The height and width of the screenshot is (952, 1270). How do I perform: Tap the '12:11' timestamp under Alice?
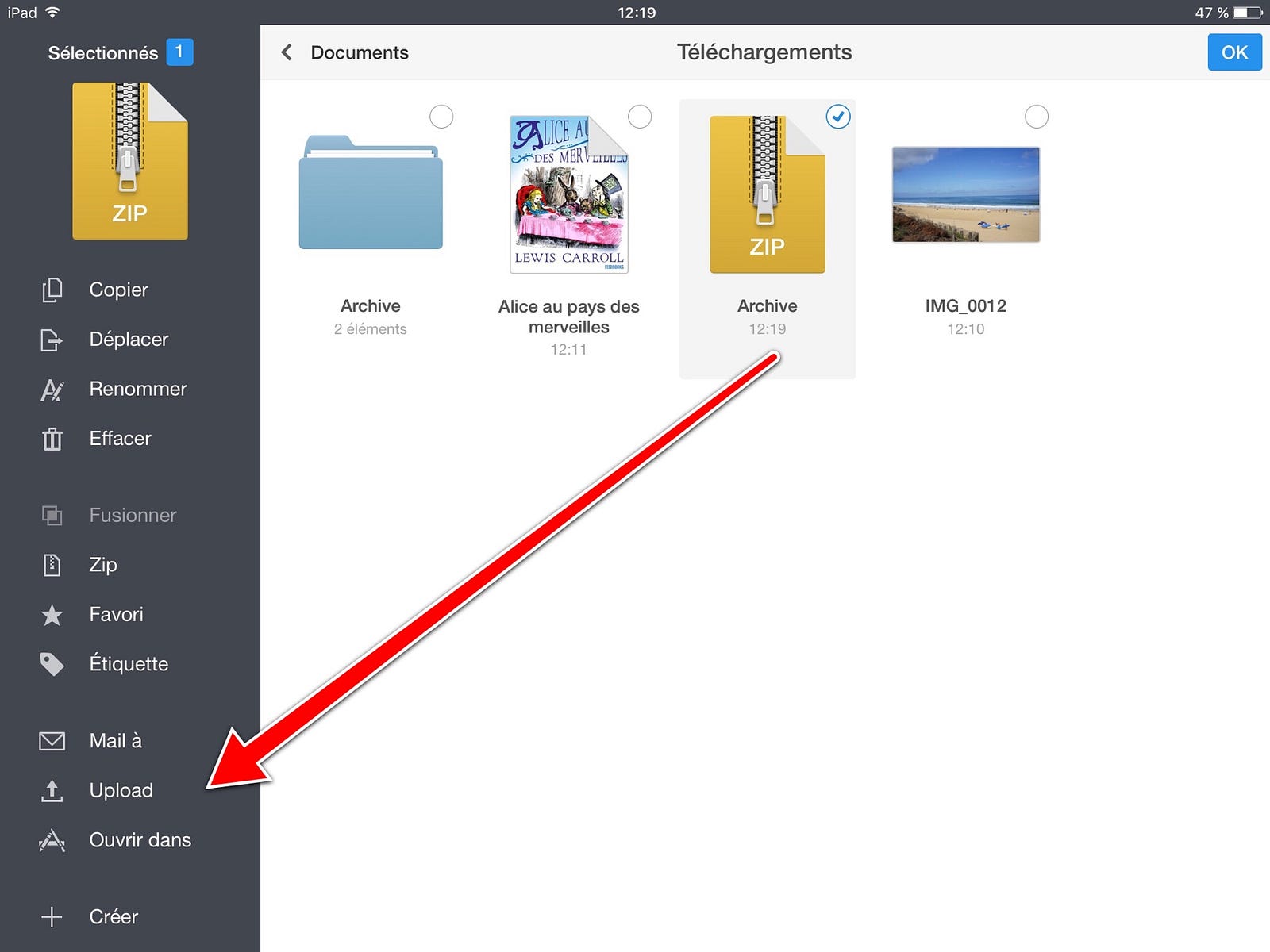569,350
